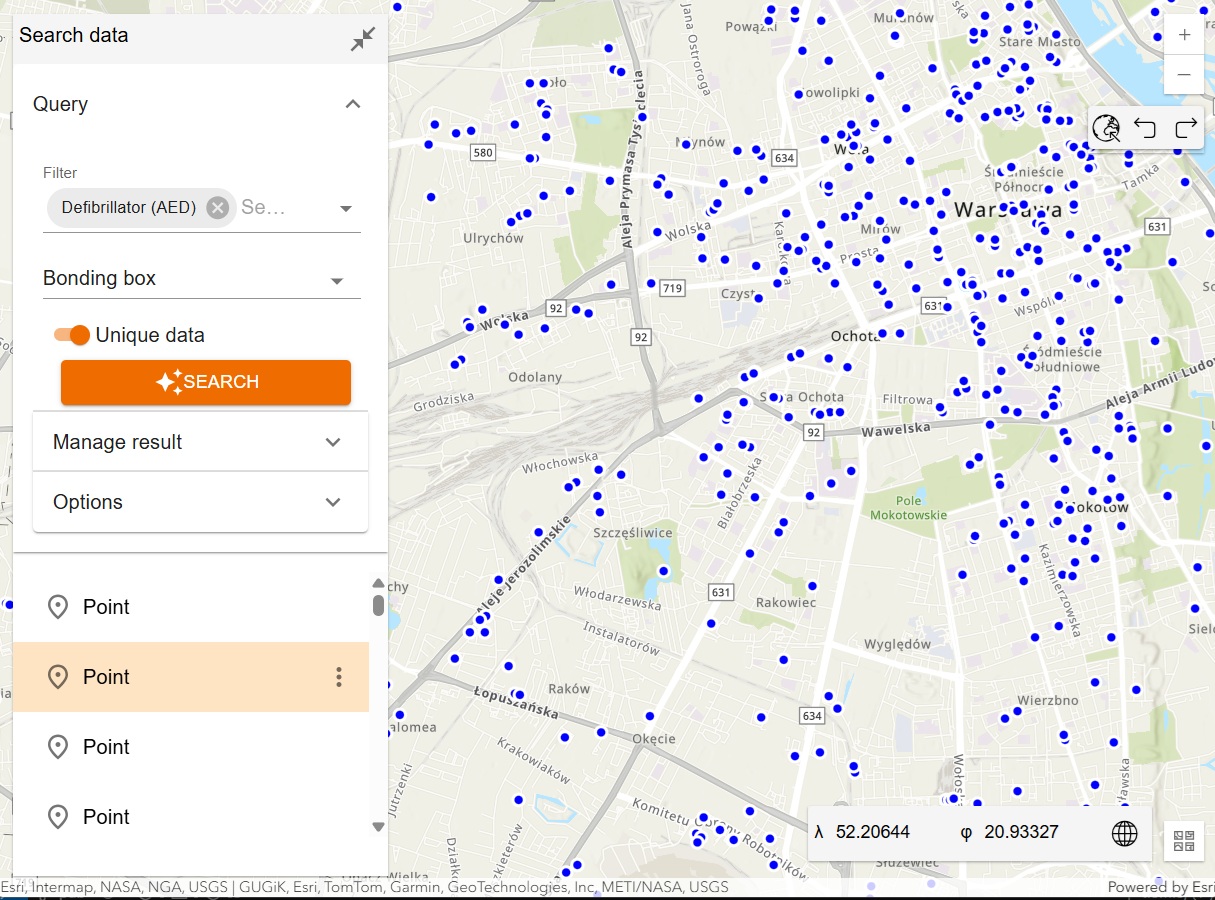Image resolution: width=1215 pixels, height=900 pixels.
Task: Open the Filter dropdown arrow
Action: point(346,209)
